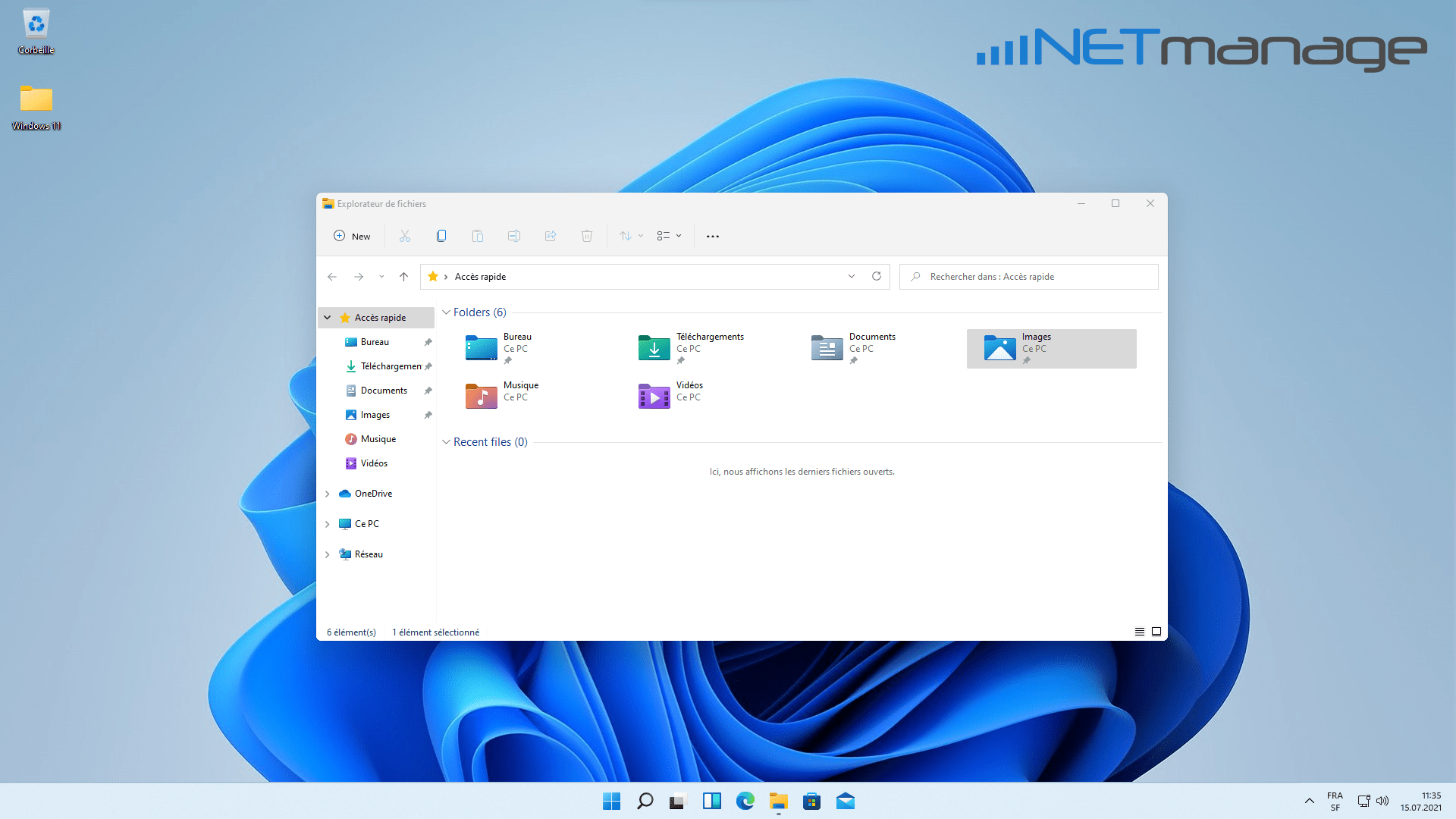Screen dimensions: 1456x819
Task: Open the volume speaker icon
Action: click(x=1382, y=801)
